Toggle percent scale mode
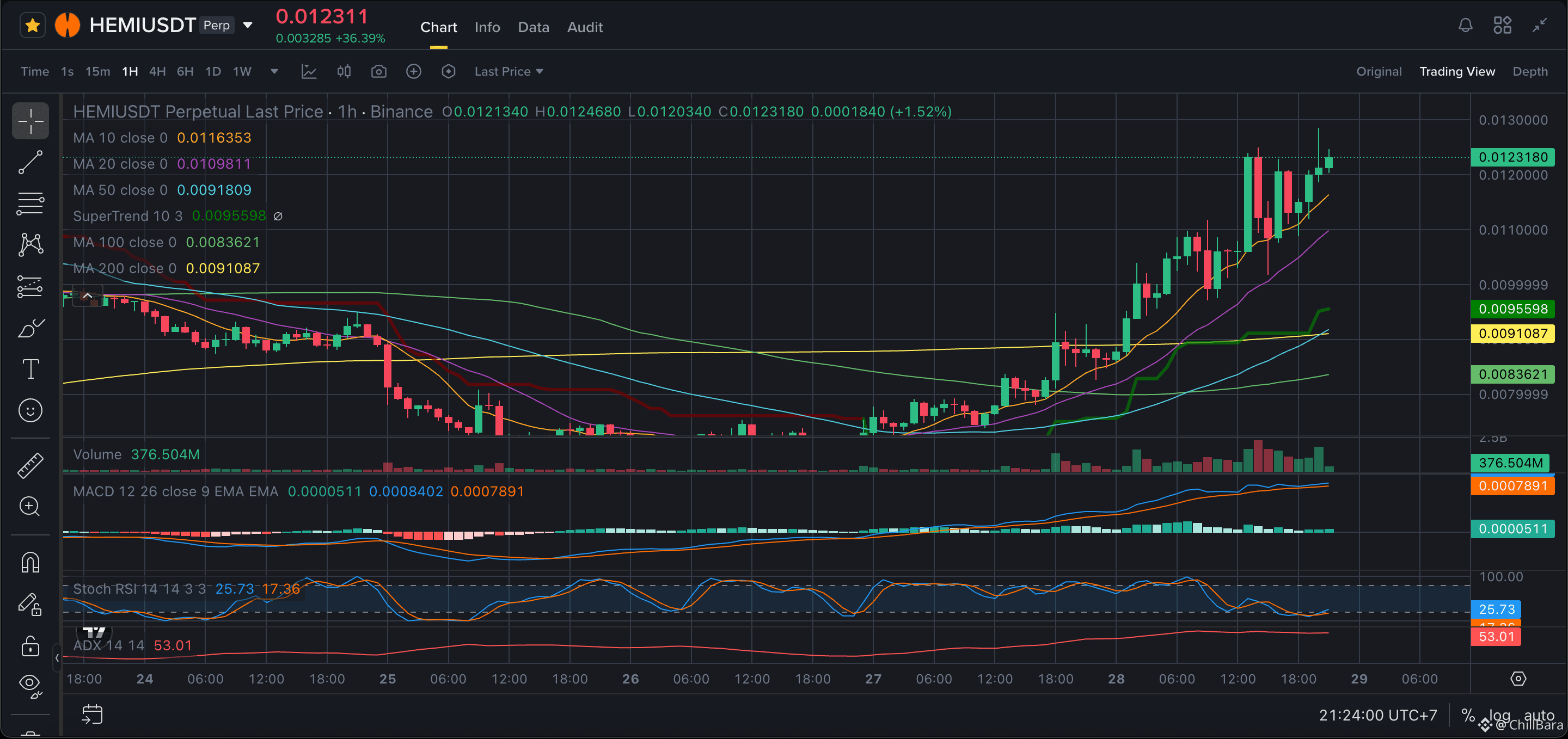This screenshot has height=739, width=1568. click(1468, 715)
